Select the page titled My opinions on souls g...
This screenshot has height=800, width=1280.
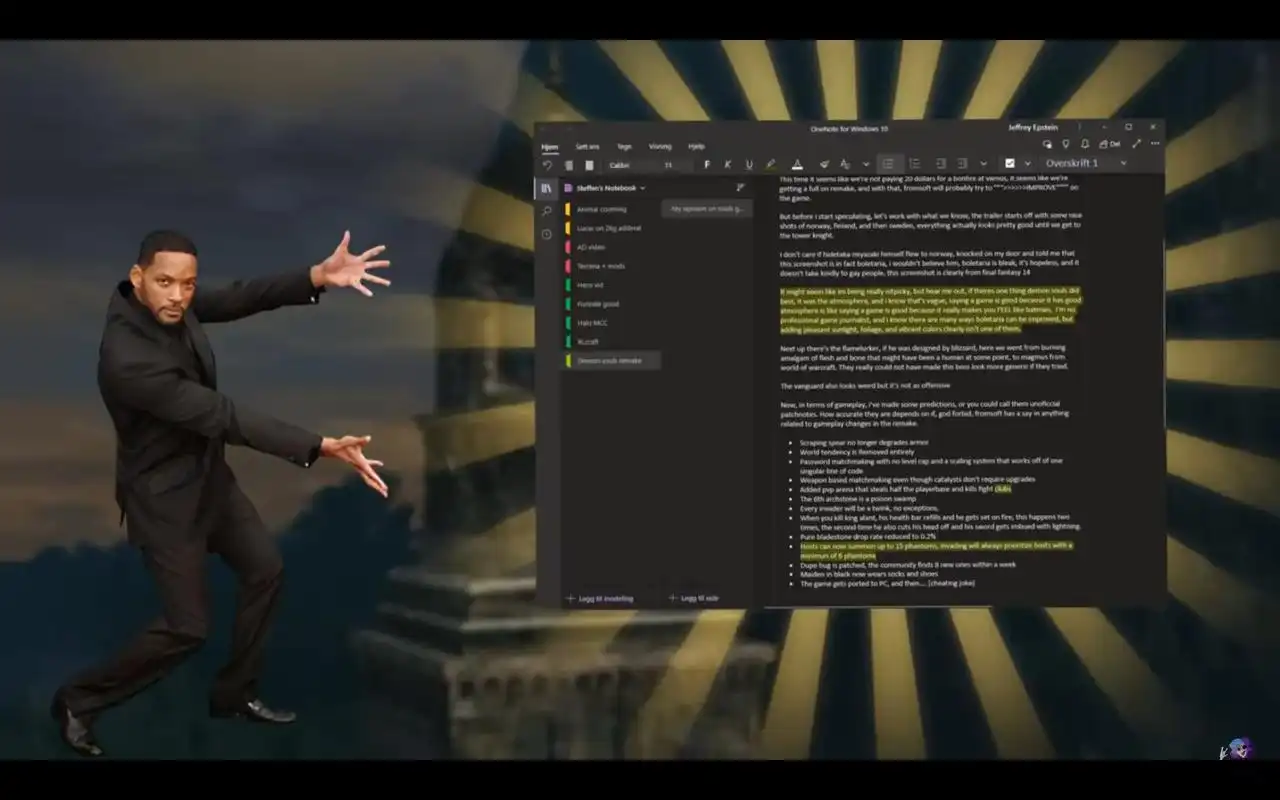pos(706,209)
